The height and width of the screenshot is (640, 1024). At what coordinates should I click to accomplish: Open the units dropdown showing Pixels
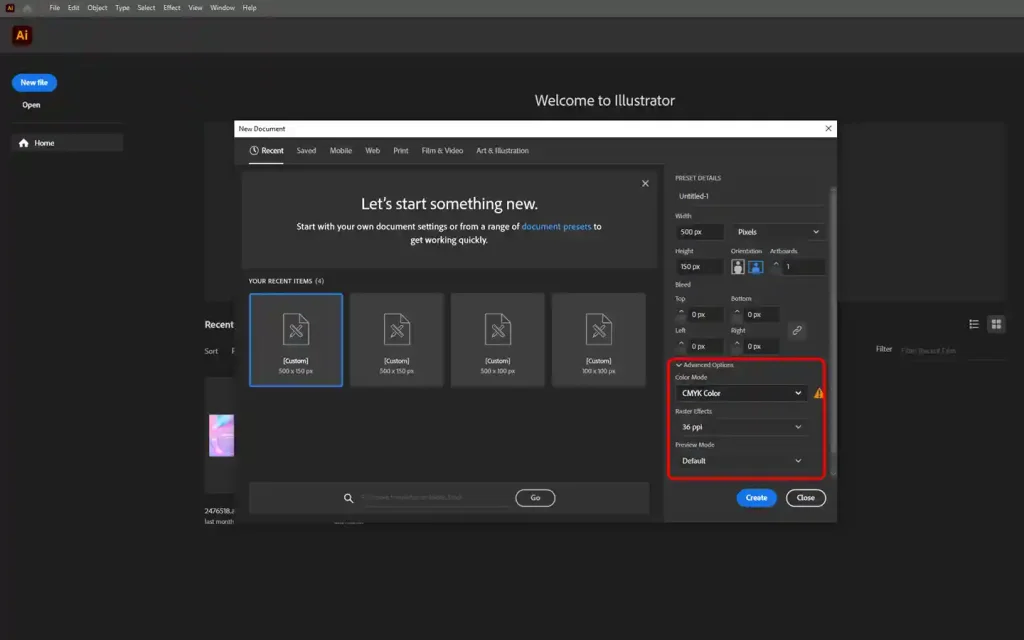click(777, 232)
